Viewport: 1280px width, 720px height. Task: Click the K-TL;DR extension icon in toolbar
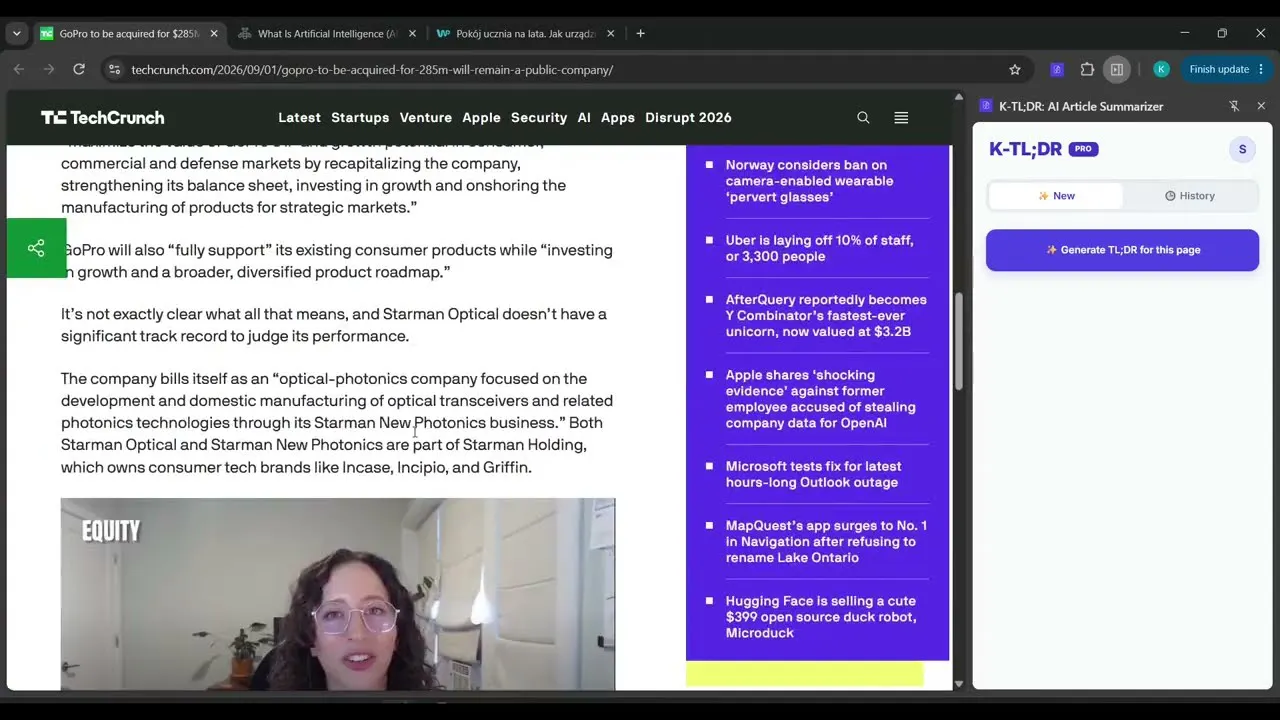1057,69
